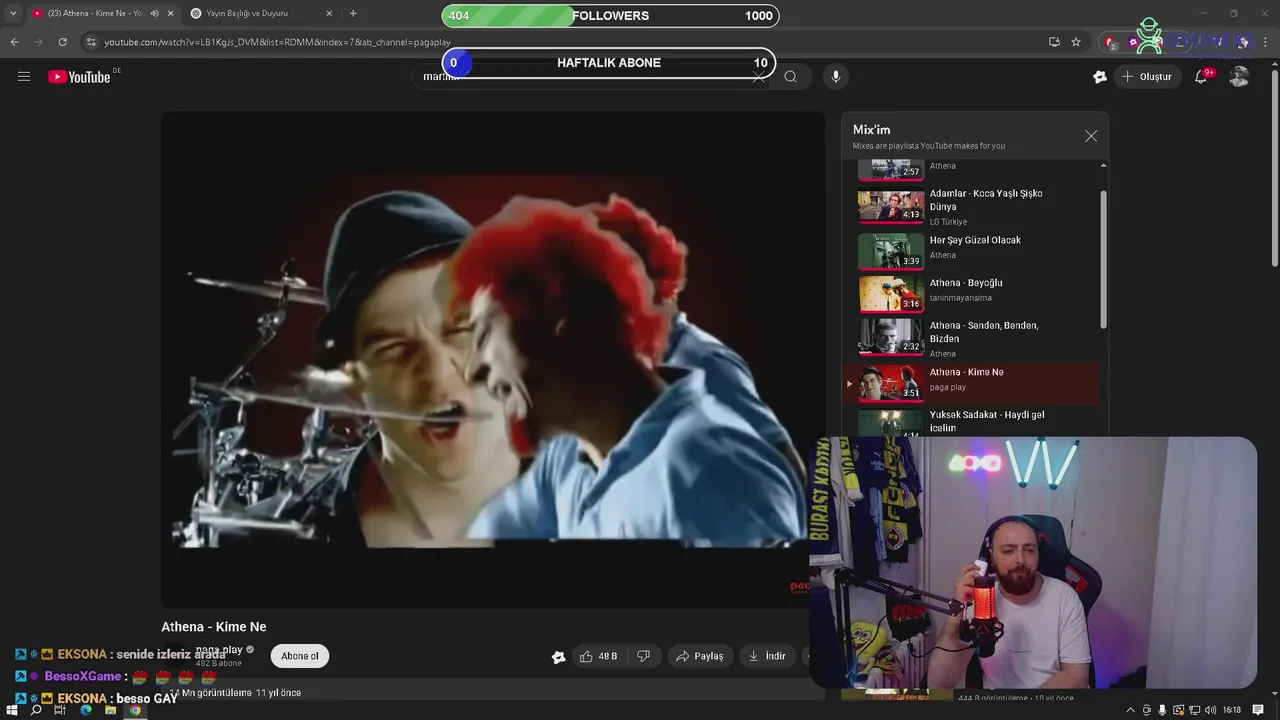Image resolution: width=1280 pixels, height=720 pixels.
Task: Click the taskbar clock showing 16:18
Action: click(x=1232, y=710)
